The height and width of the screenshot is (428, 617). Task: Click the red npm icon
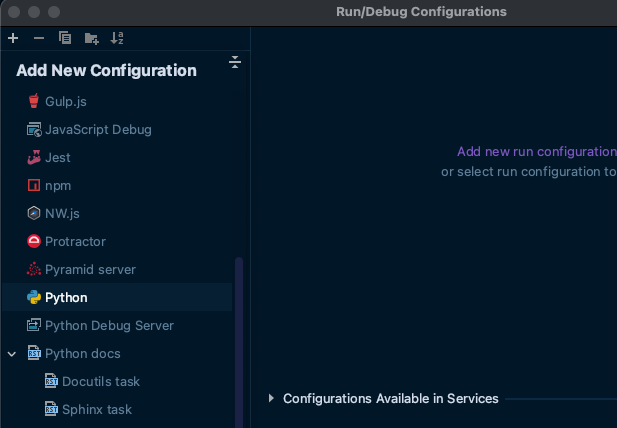[34, 185]
